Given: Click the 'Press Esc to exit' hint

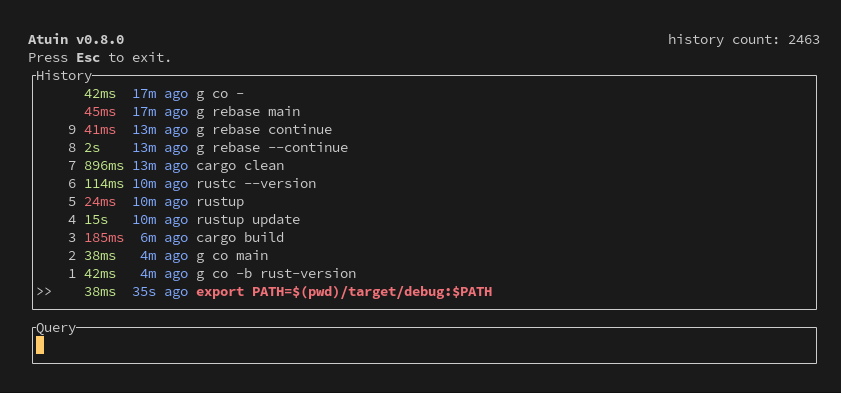Looking at the screenshot, I should coord(100,57).
